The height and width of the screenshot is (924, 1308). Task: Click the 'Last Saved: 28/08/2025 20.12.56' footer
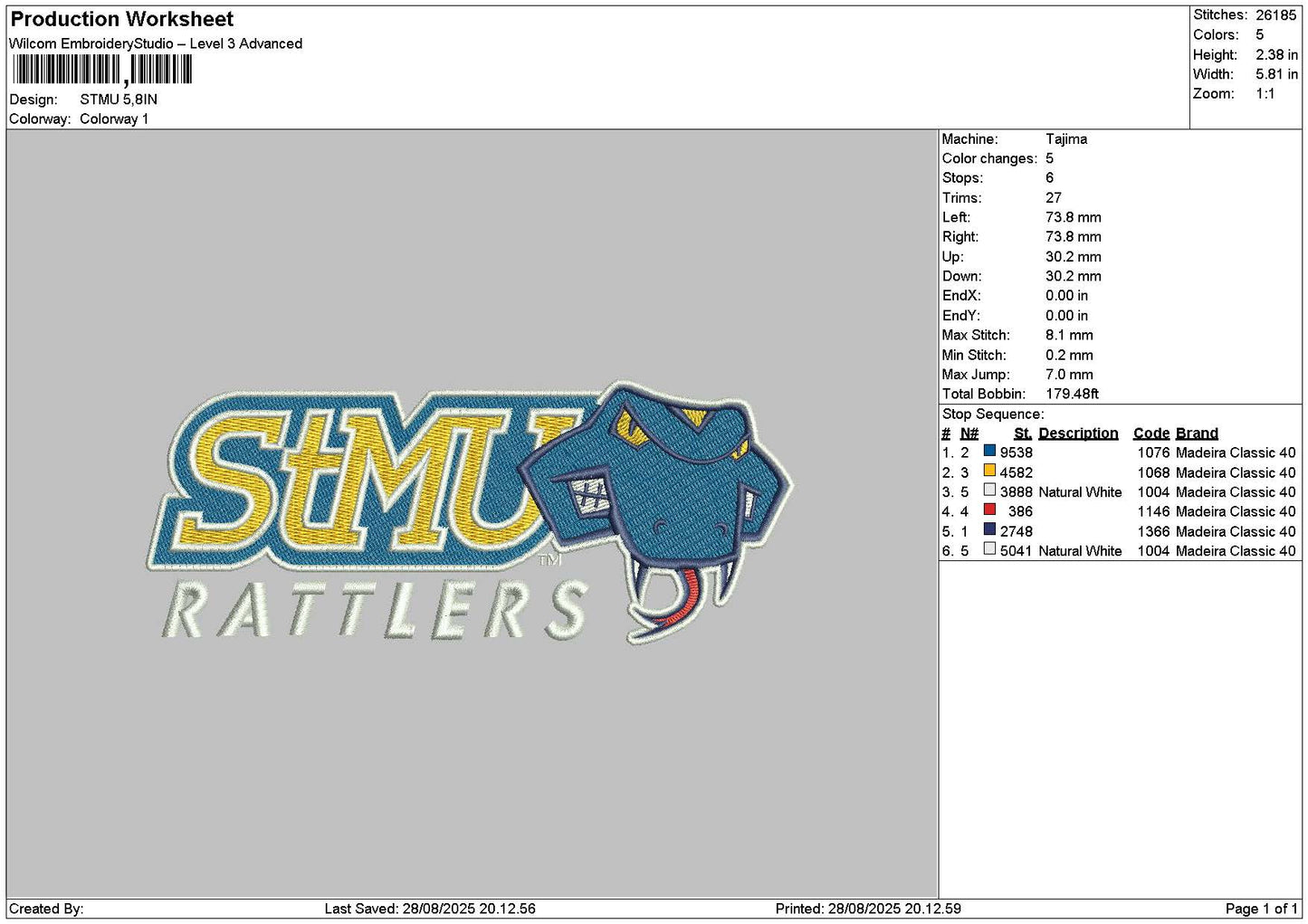430,909
